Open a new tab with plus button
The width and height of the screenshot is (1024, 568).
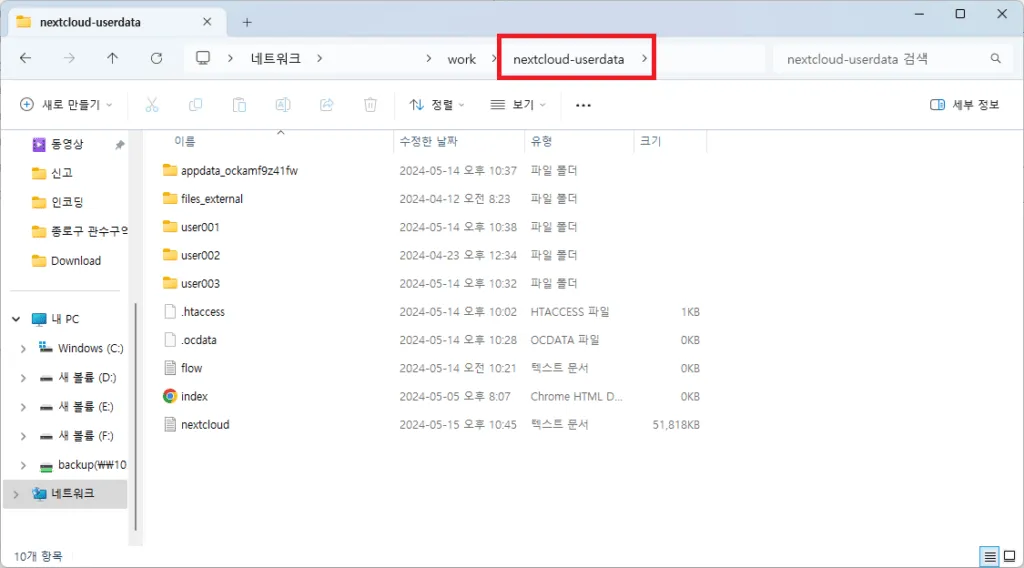pyautogui.click(x=247, y=22)
